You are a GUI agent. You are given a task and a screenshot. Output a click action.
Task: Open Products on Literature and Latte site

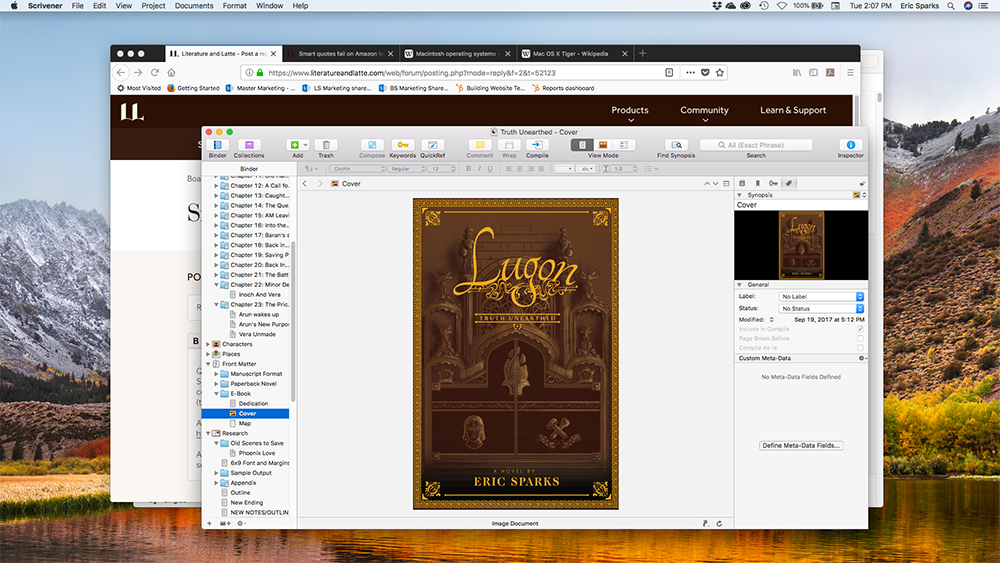pos(630,110)
